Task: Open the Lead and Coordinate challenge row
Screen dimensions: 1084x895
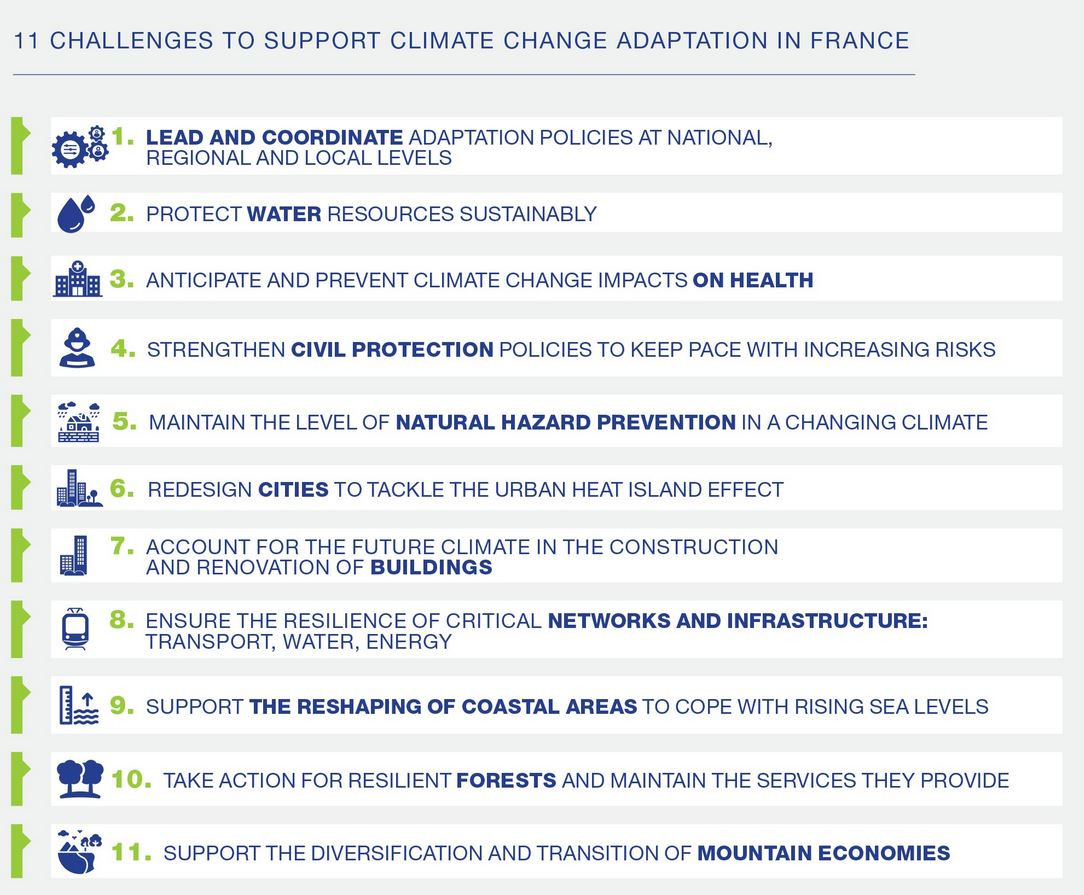Action: tap(458, 147)
